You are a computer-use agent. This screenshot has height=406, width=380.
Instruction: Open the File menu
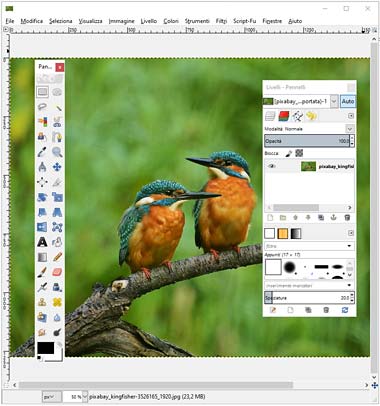[10, 21]
